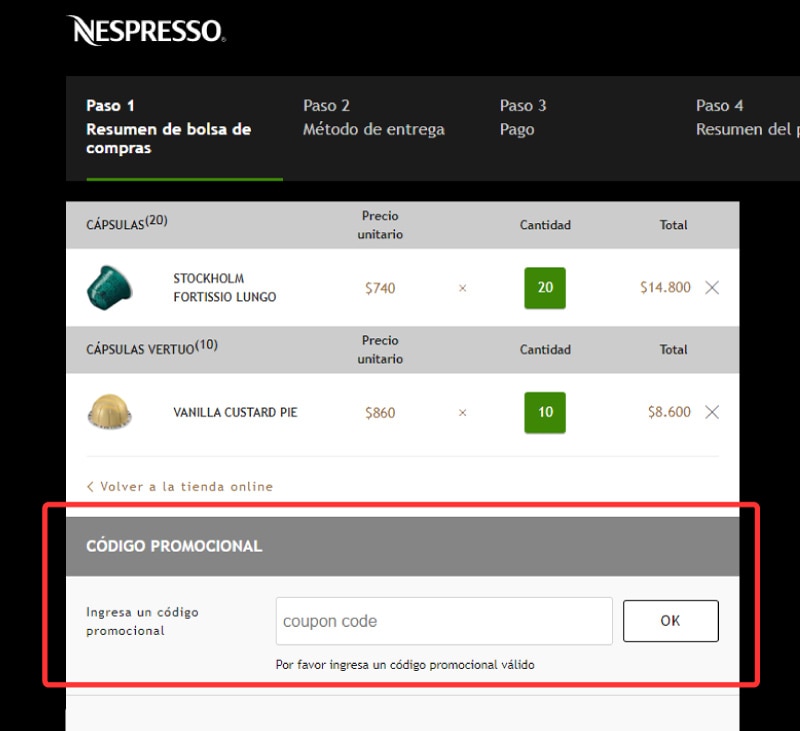Screen dimensions: 800x731
Task: Click the Stockholm Fortissio Lungo product name
Action: click(x=224, y=288)
